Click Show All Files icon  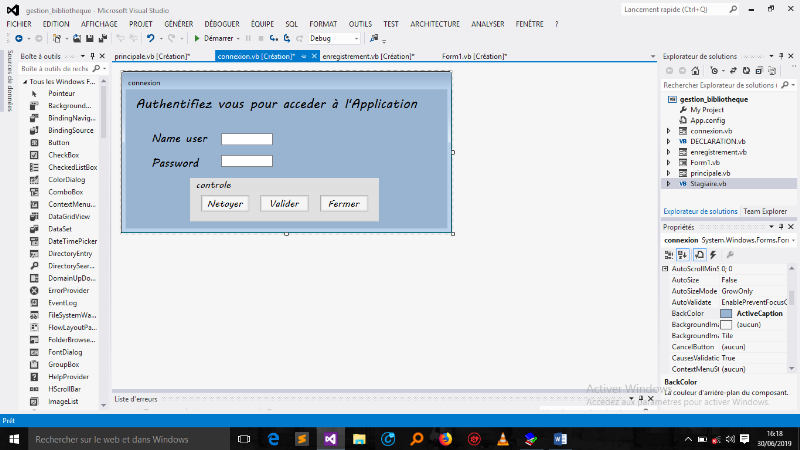pos(772,71)
